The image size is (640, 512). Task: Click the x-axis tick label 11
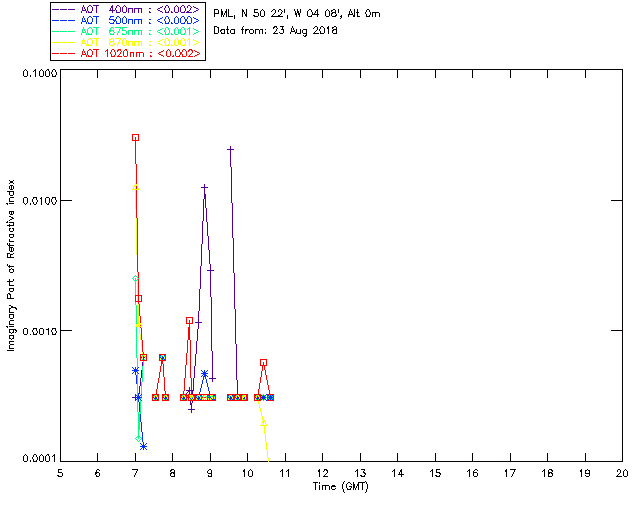(285, 473)
